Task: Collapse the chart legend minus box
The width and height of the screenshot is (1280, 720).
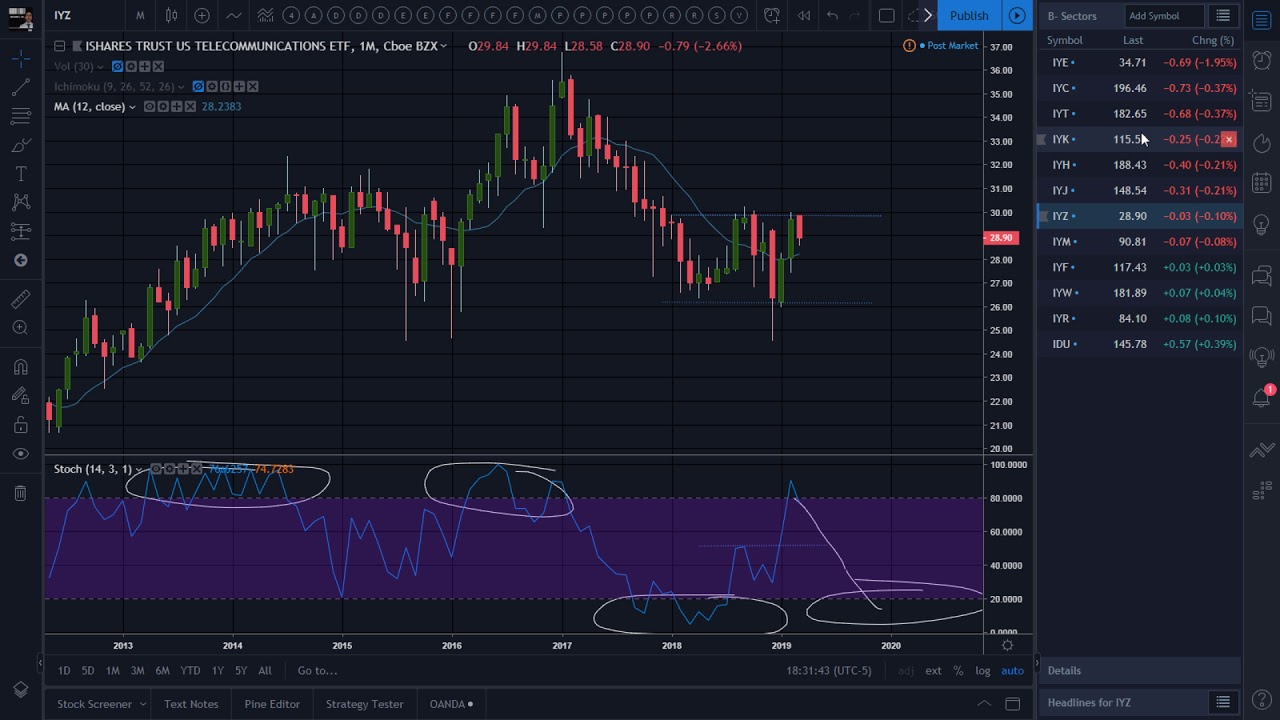Action: (59, 46)
